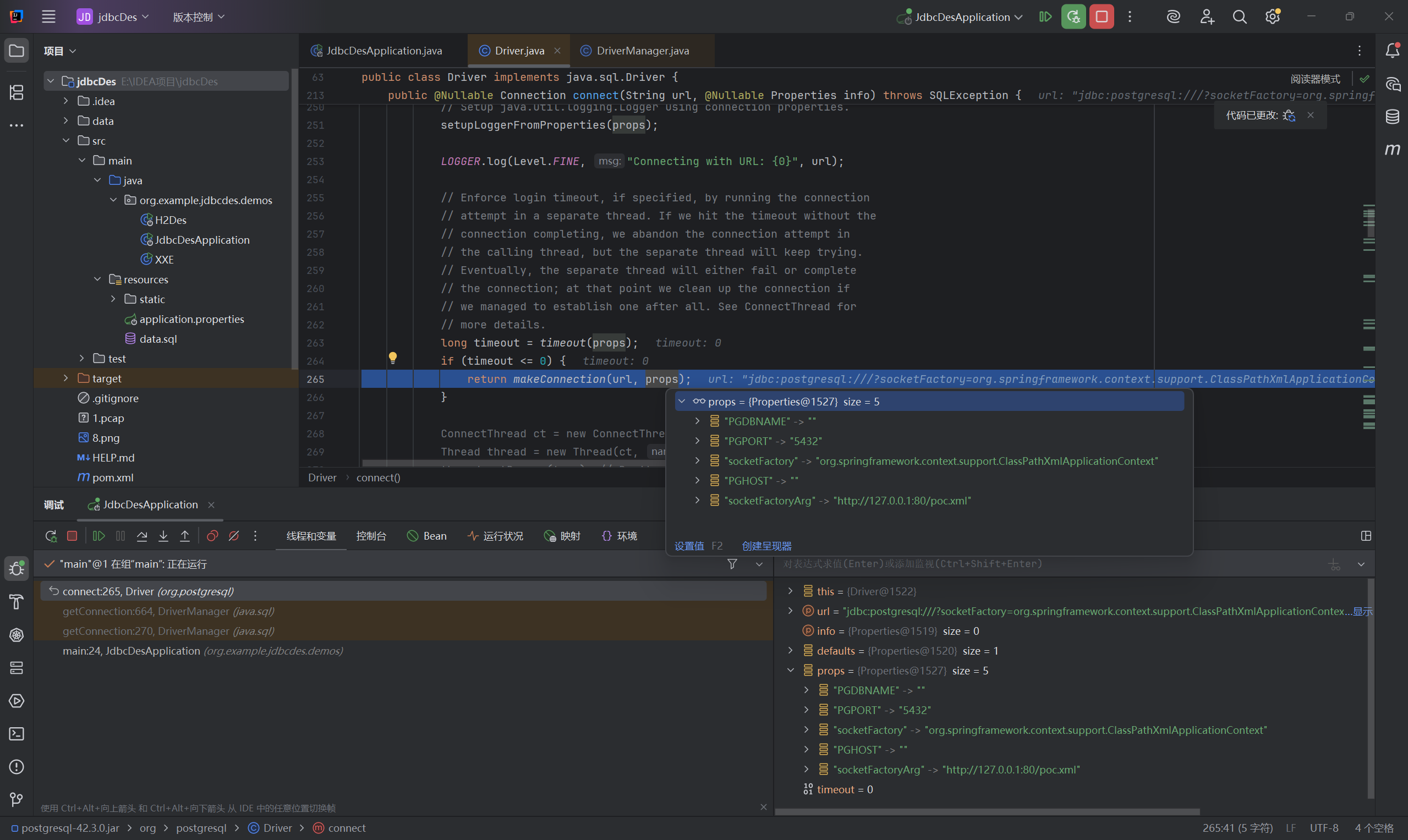
Task: Expand the socketFactoryArg entry in popup
Action: [x=697, y=501]
